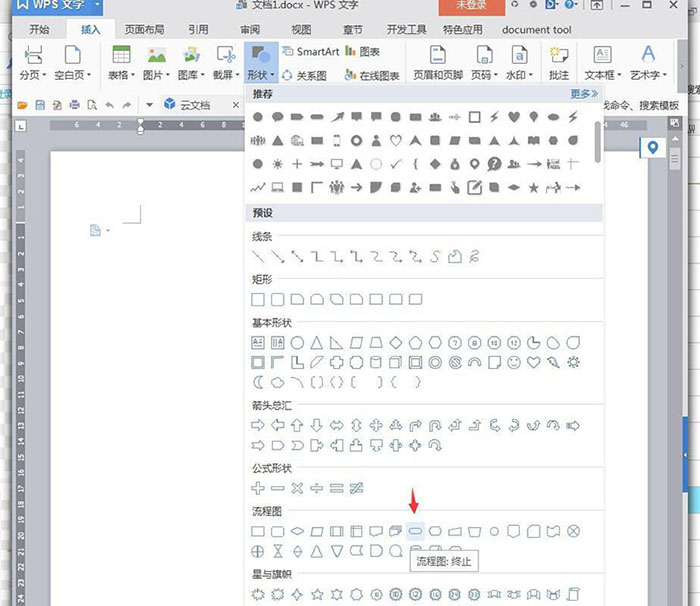Select the moon shape in 基本形状
The width and height of the screenshot is (700, 606).
pyautogui.click(x=258, y=382)
